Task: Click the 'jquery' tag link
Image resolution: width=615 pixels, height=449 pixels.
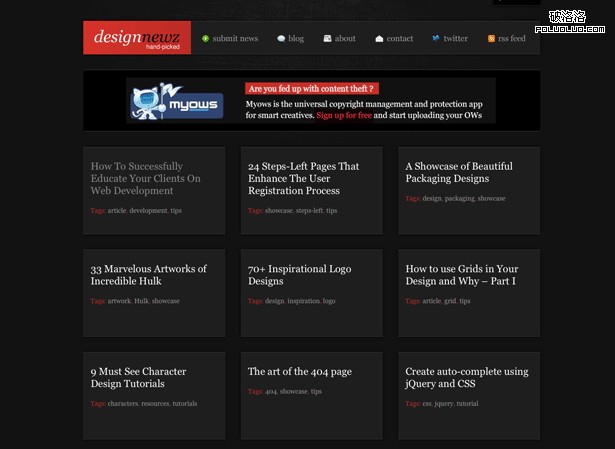Action: [x=444, y=404]
